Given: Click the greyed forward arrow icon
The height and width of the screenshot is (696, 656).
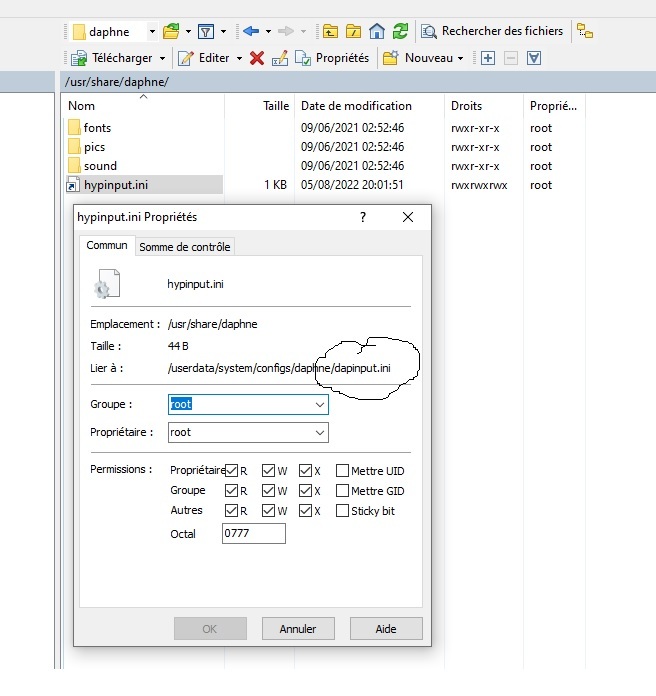Looking at the screenshot, I should [286, 31].
